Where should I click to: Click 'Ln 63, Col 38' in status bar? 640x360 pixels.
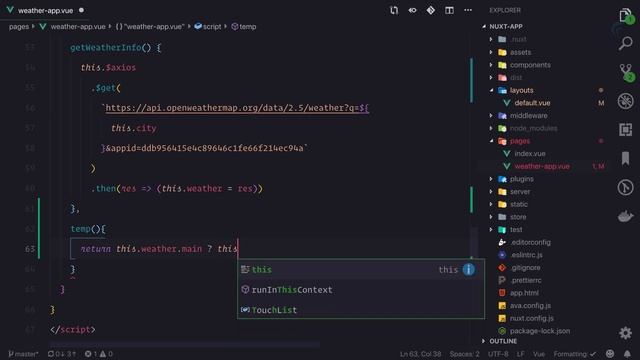pyautogui.click(x=420, y=354)
